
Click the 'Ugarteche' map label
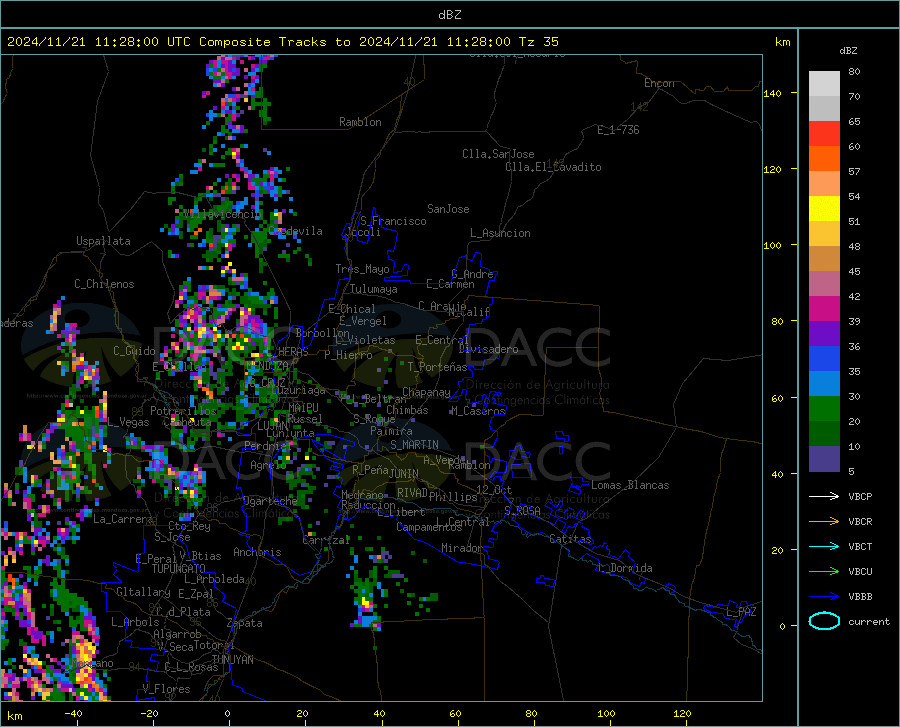click(270, 501)
